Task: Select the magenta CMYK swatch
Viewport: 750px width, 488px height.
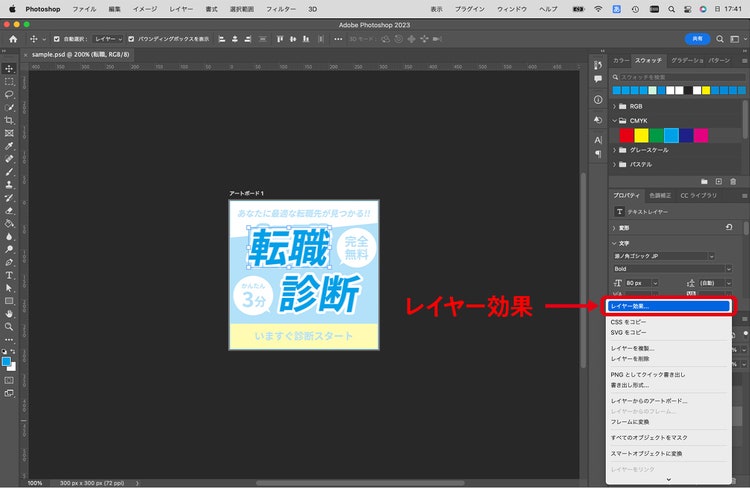Action: pyautogui.click(x=701, y=136)
